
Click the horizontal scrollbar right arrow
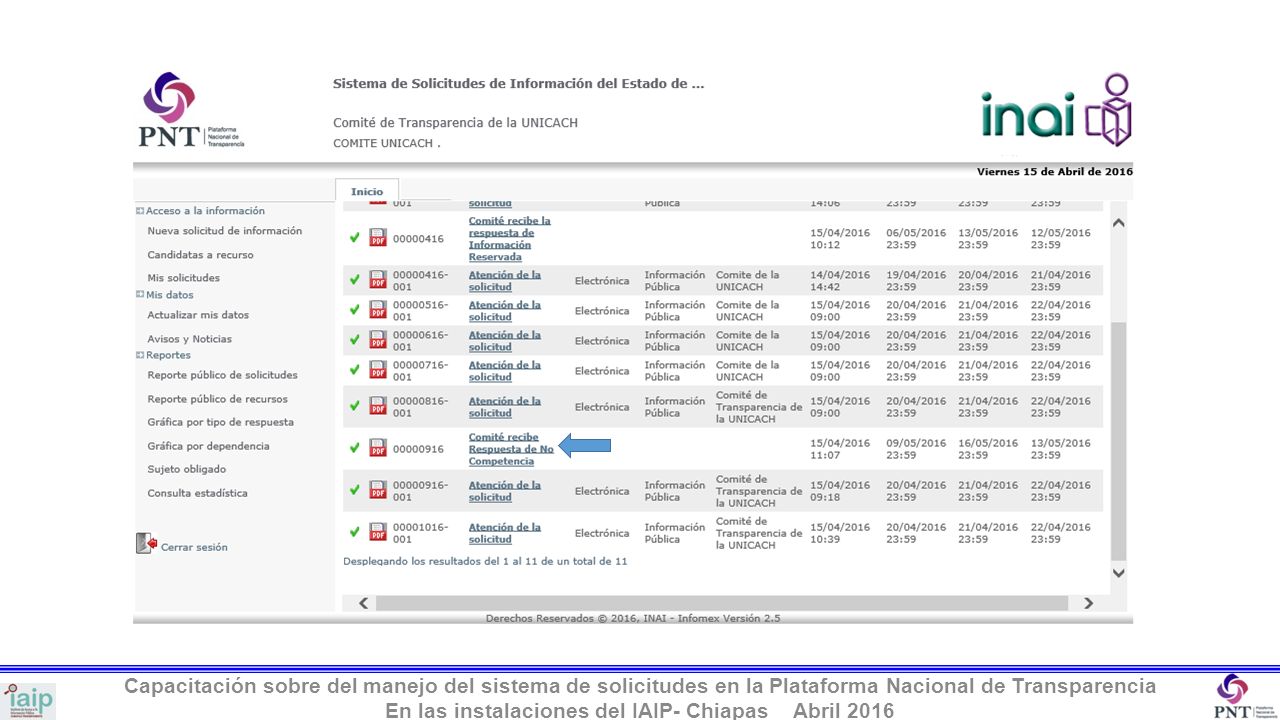click(x=1088, y=603)
